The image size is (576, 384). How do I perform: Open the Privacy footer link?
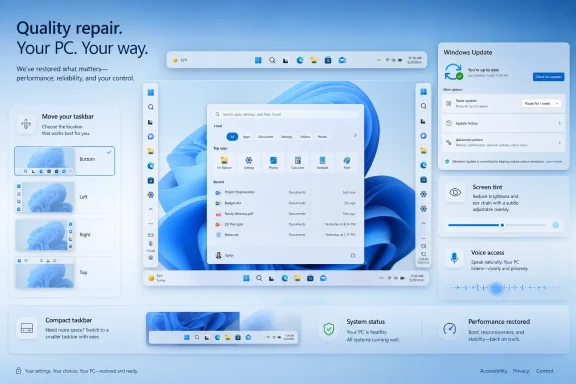tap(521, 371)
